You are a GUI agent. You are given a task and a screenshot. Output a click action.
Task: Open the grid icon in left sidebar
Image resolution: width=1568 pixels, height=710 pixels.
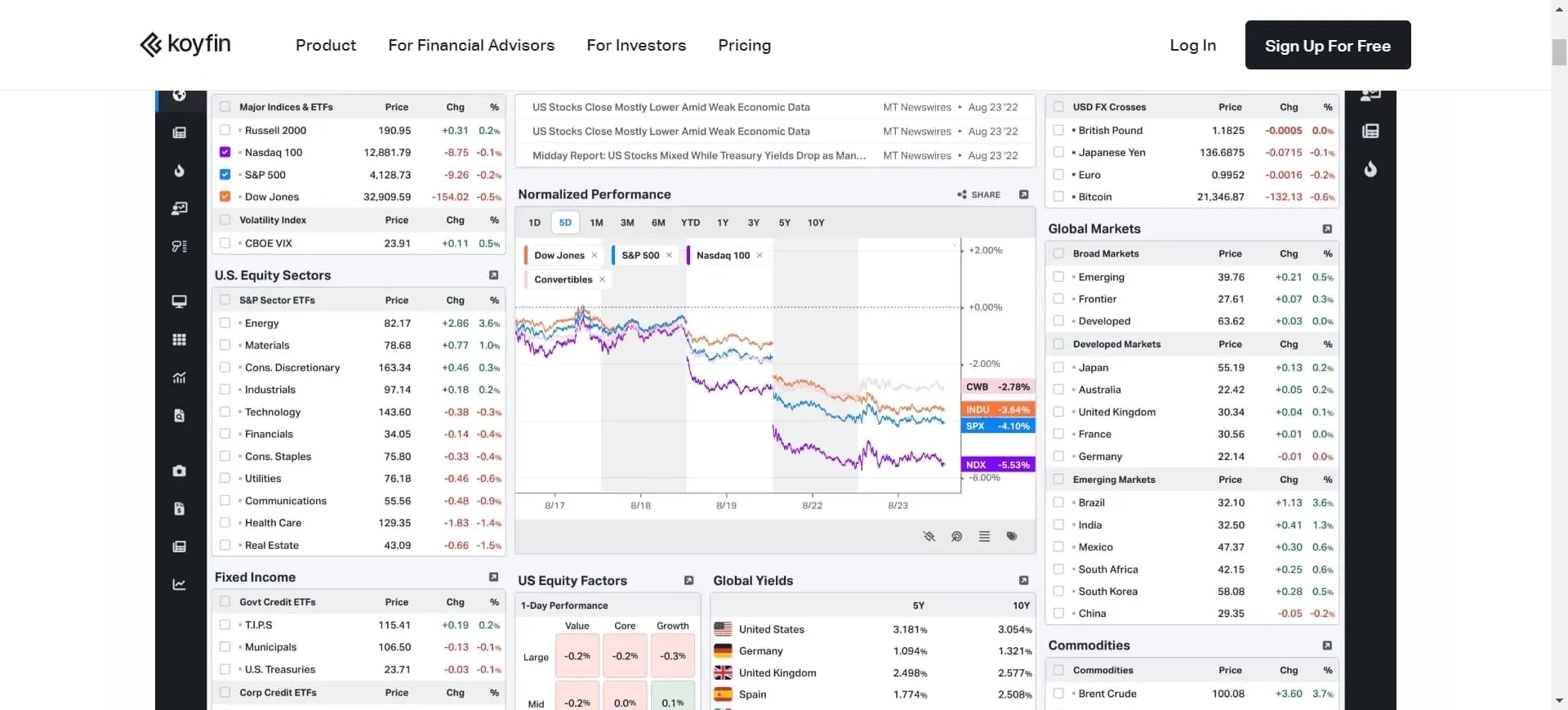(x=179, y=340)
